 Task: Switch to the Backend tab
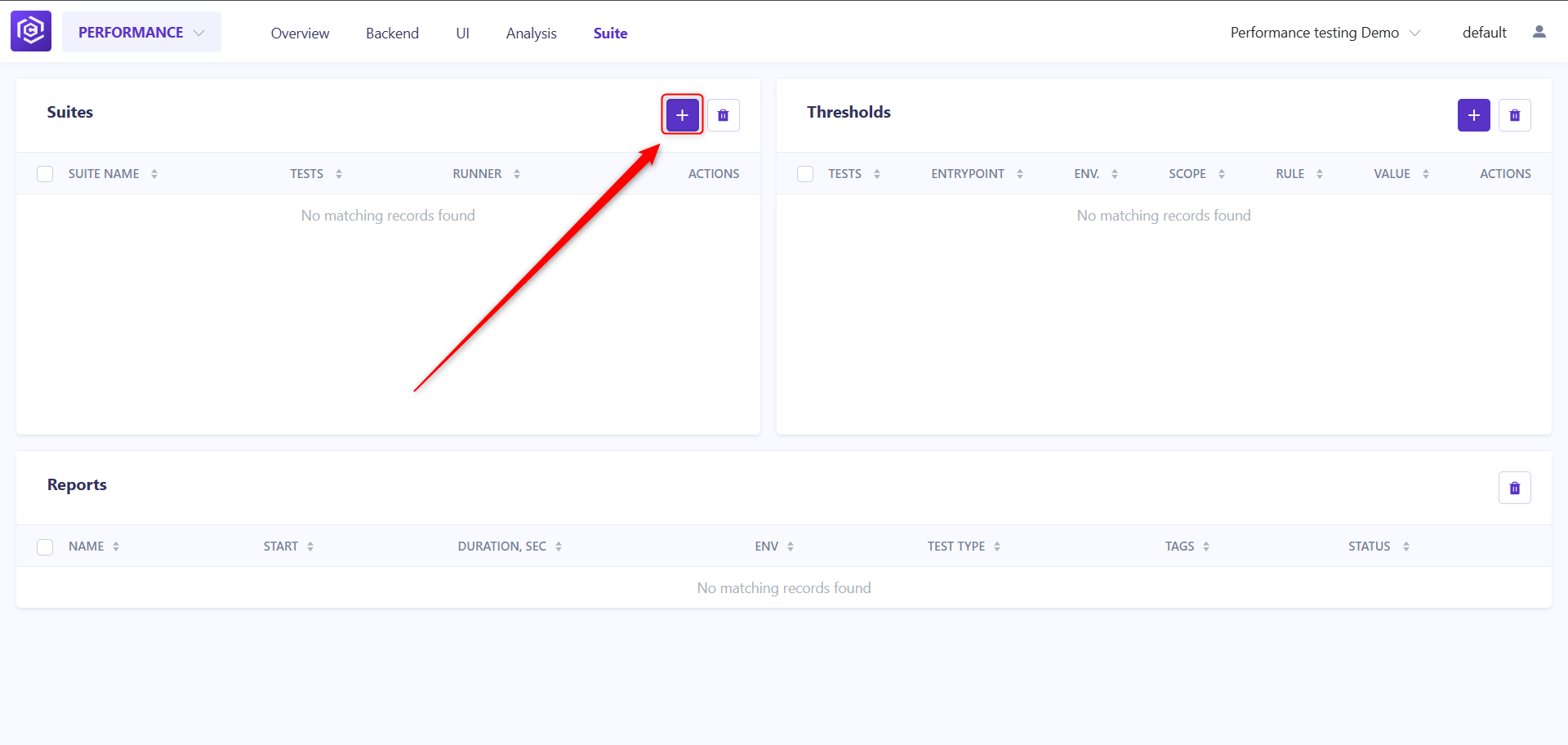point(392,33)
